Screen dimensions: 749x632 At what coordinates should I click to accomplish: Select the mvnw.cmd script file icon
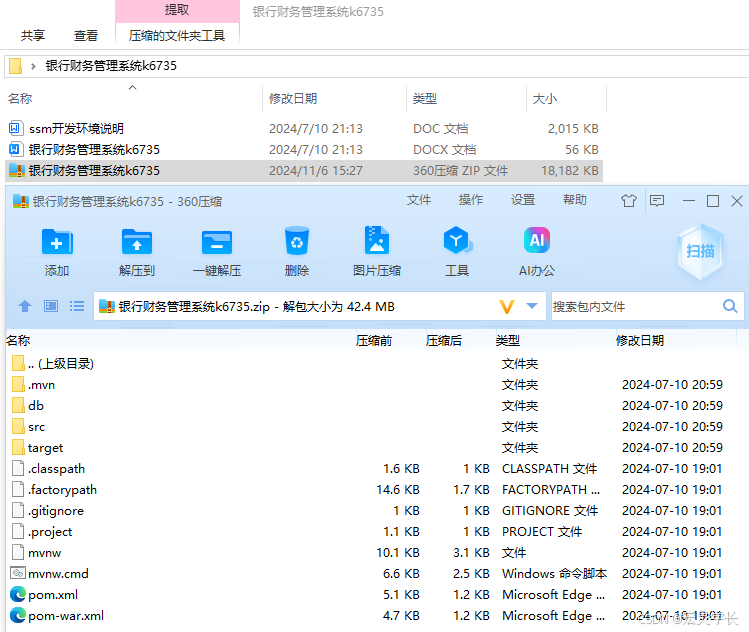(18, 573)
